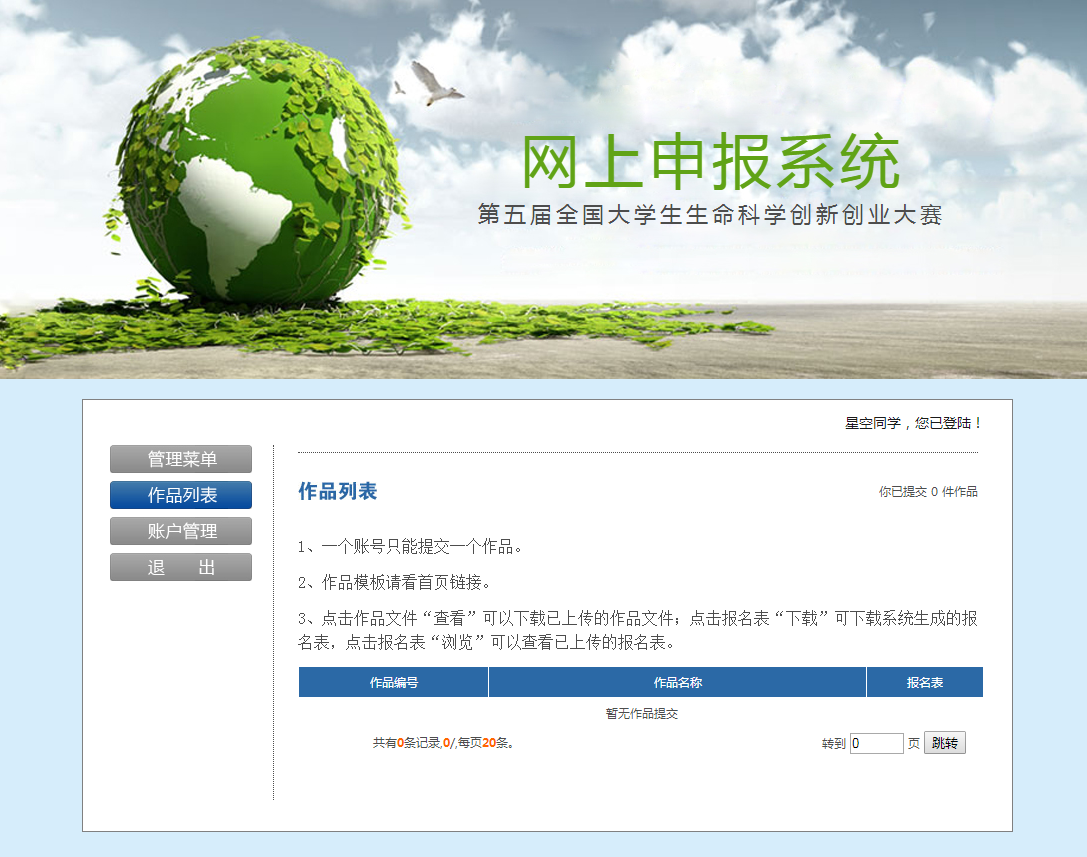
Task: Open 作品列表 in the sidebar menu
Action: point(181,495)
